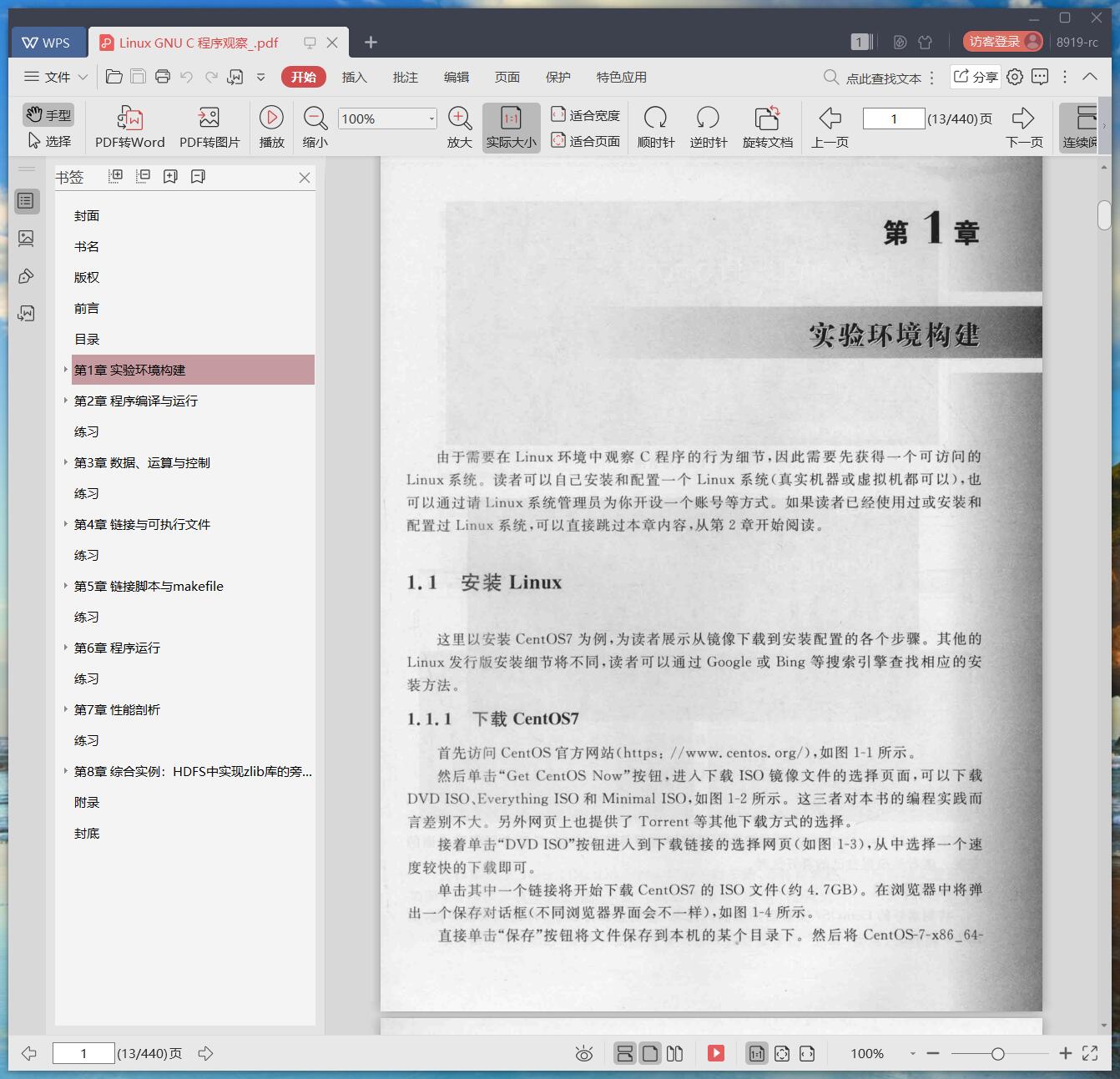Switch to the 开始 ribbon tab
Viewport: 1120px width, 1079px height.
[303, 77]
